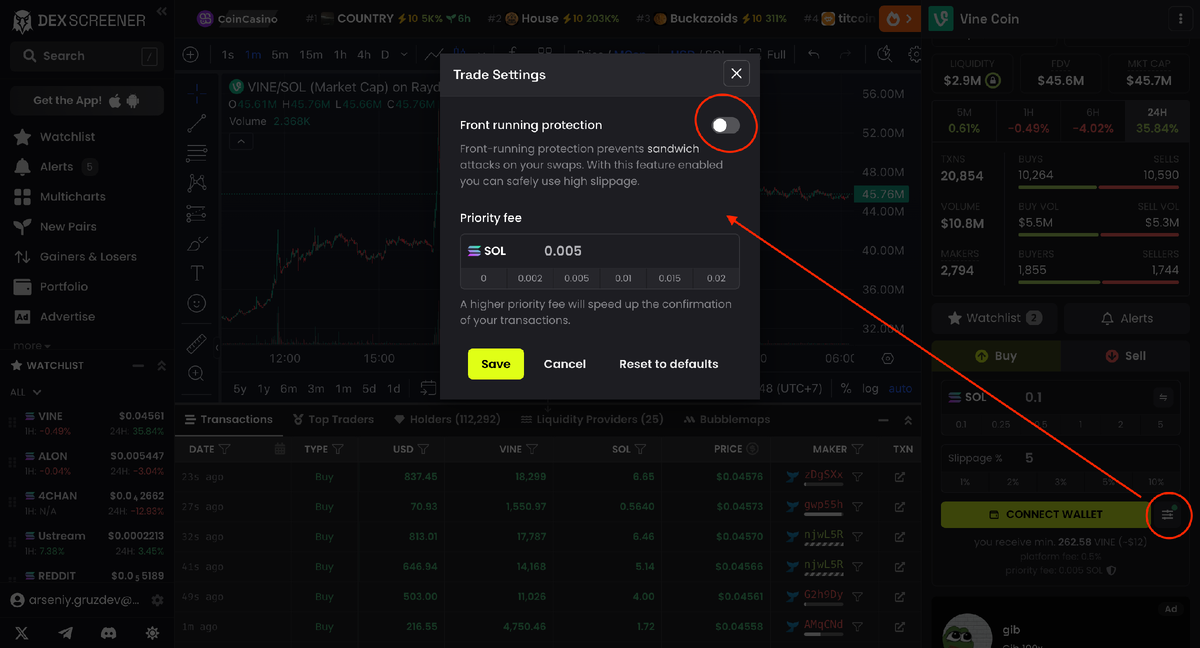
Task: Filter the USD column
Action: [x=423, y=449]
